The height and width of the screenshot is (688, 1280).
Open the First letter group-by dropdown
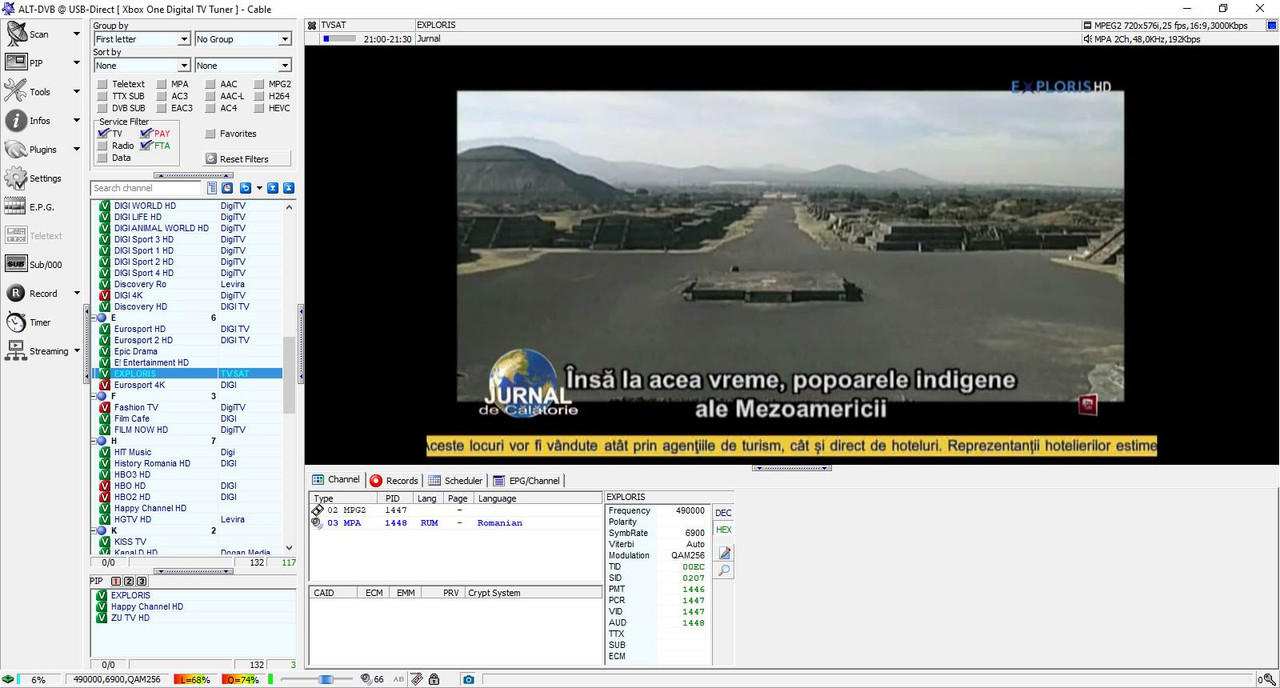142,39
